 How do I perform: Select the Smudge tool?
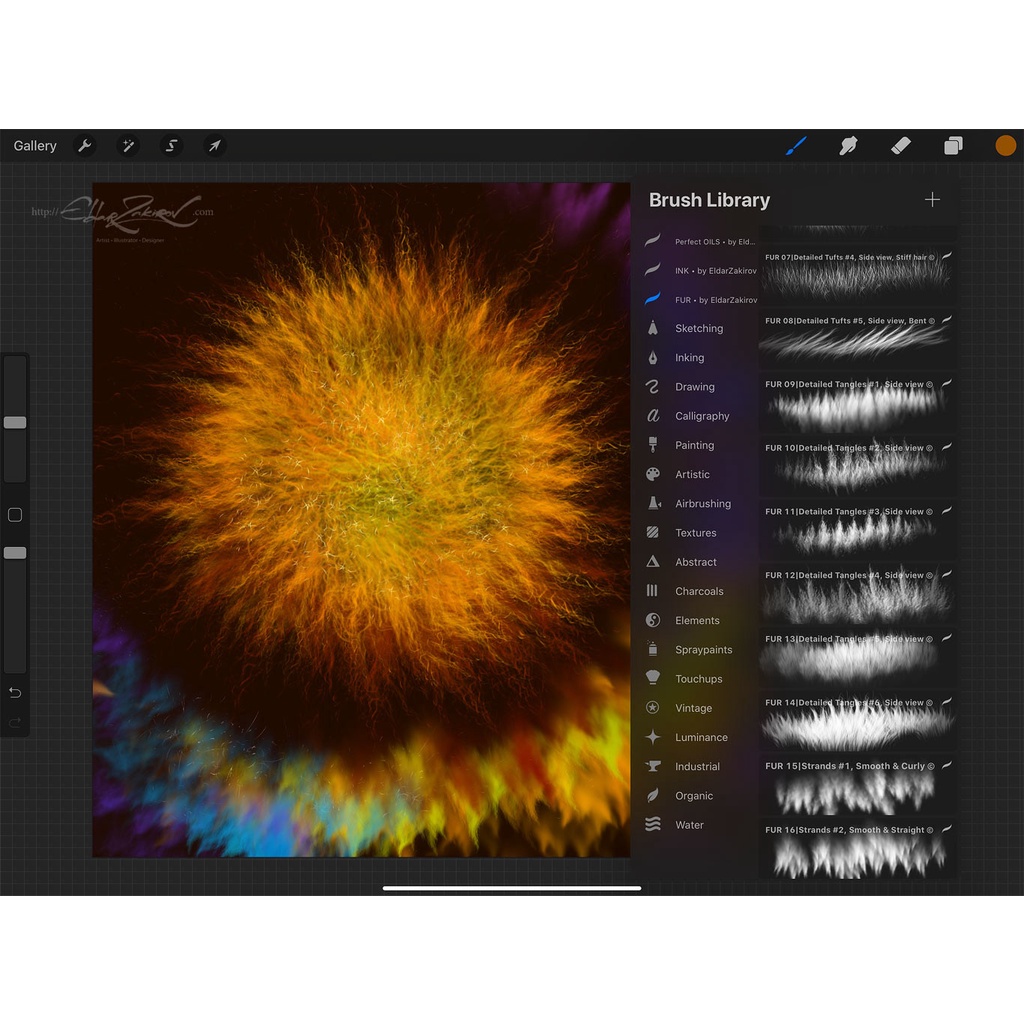(848, 146)
